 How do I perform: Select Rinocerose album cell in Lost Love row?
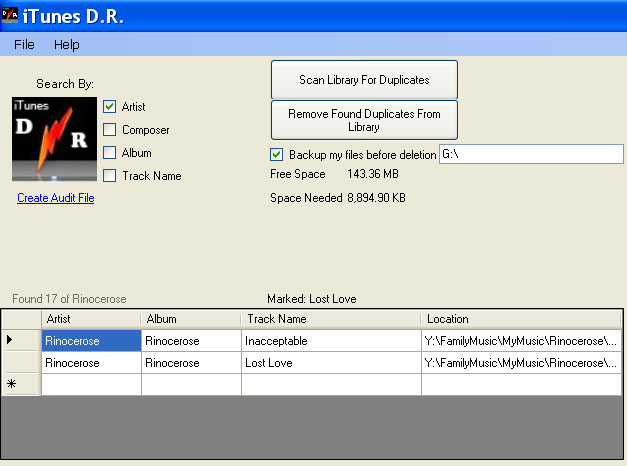192,363
